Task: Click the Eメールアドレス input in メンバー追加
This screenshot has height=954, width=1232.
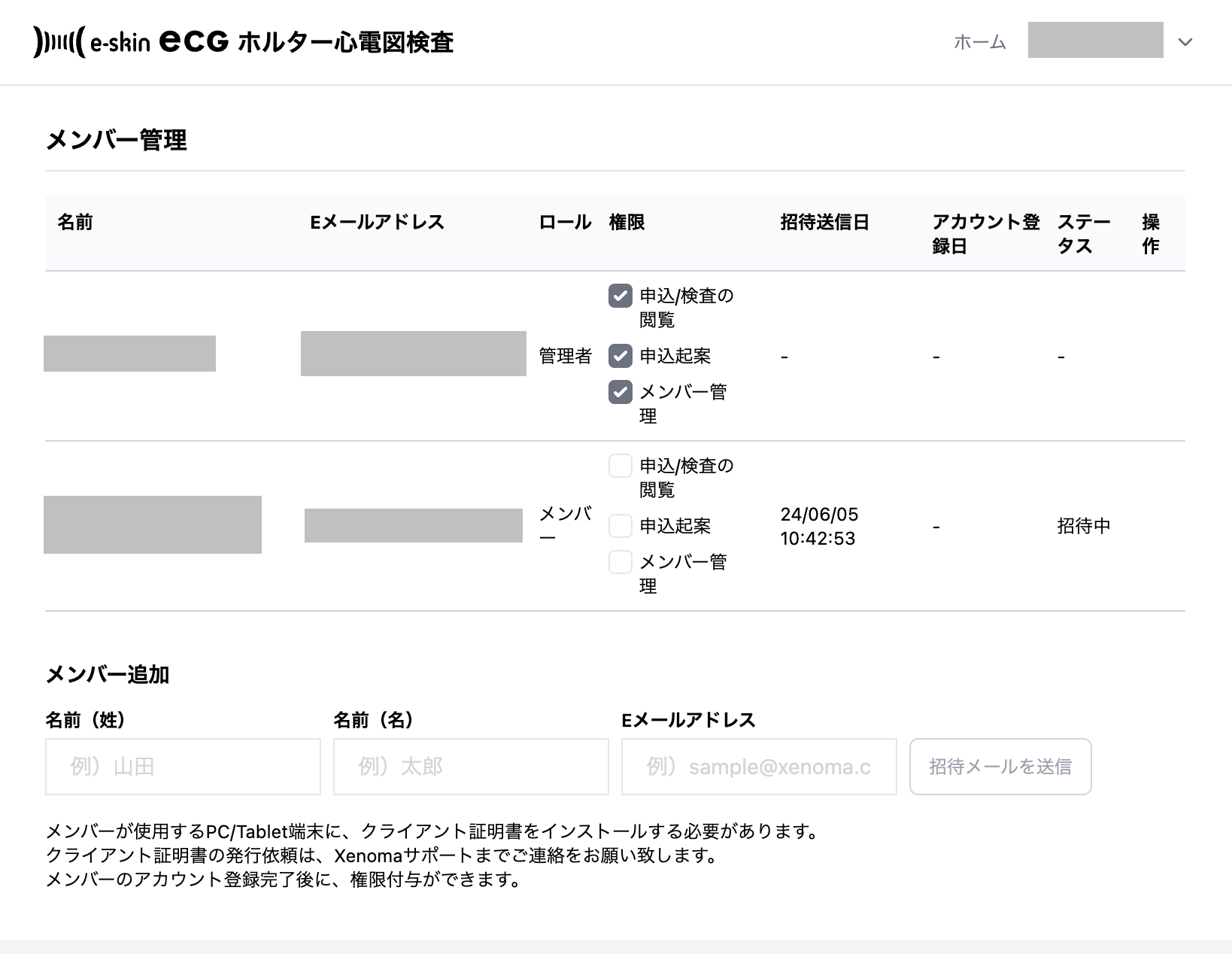Action: [759, 767]
